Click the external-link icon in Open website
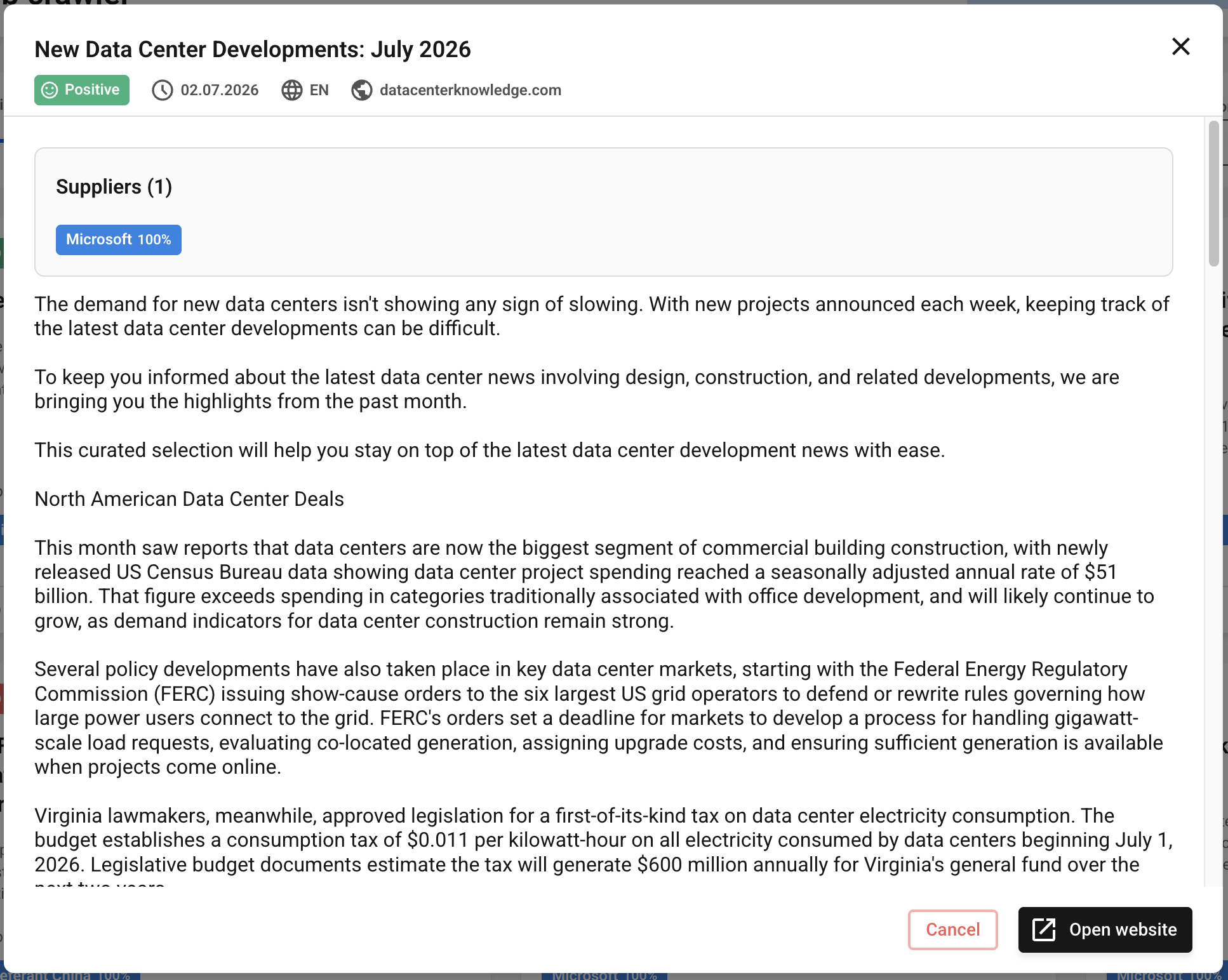 coord(1044,930)
